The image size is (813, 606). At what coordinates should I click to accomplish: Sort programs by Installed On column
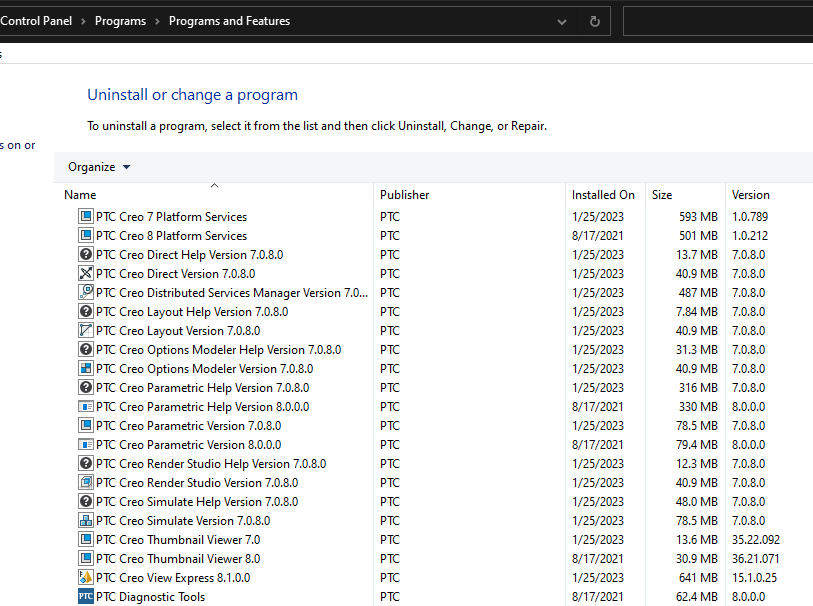coord(603,195)
